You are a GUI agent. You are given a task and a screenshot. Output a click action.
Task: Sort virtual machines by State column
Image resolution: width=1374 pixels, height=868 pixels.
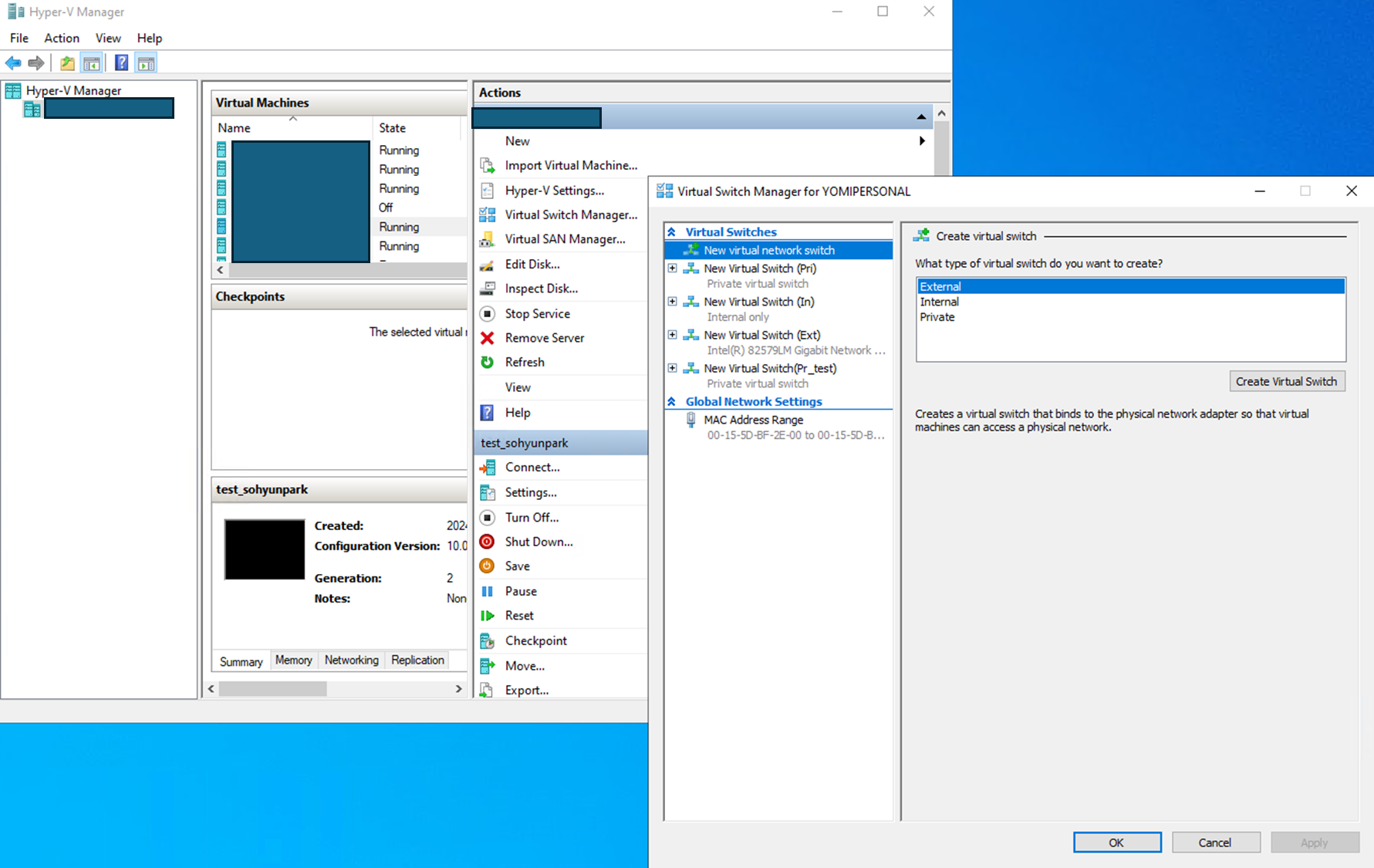pos(417,128)
